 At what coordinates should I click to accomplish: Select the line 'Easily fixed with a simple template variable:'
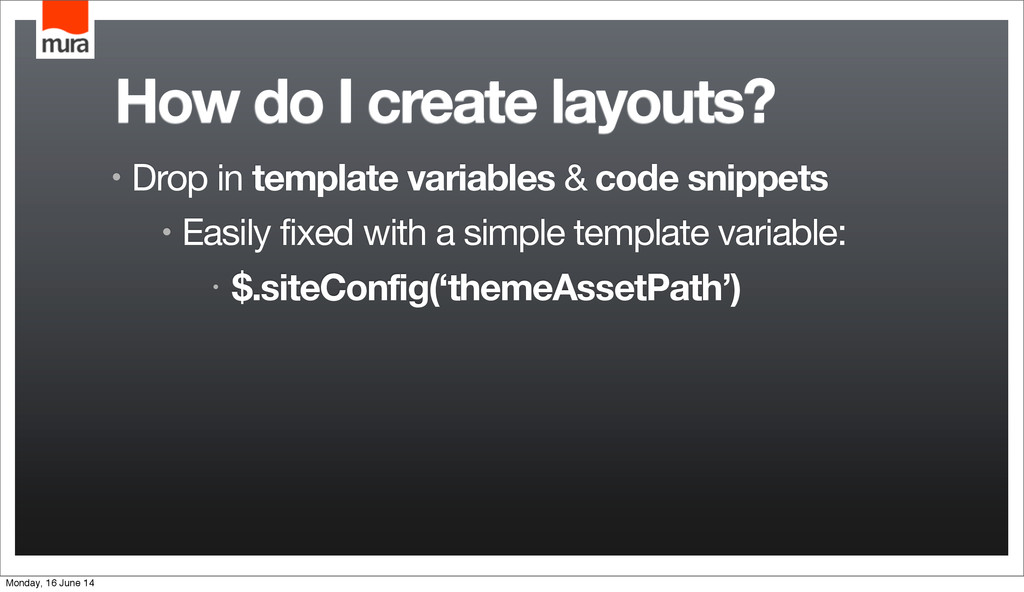tap(514, 233)
